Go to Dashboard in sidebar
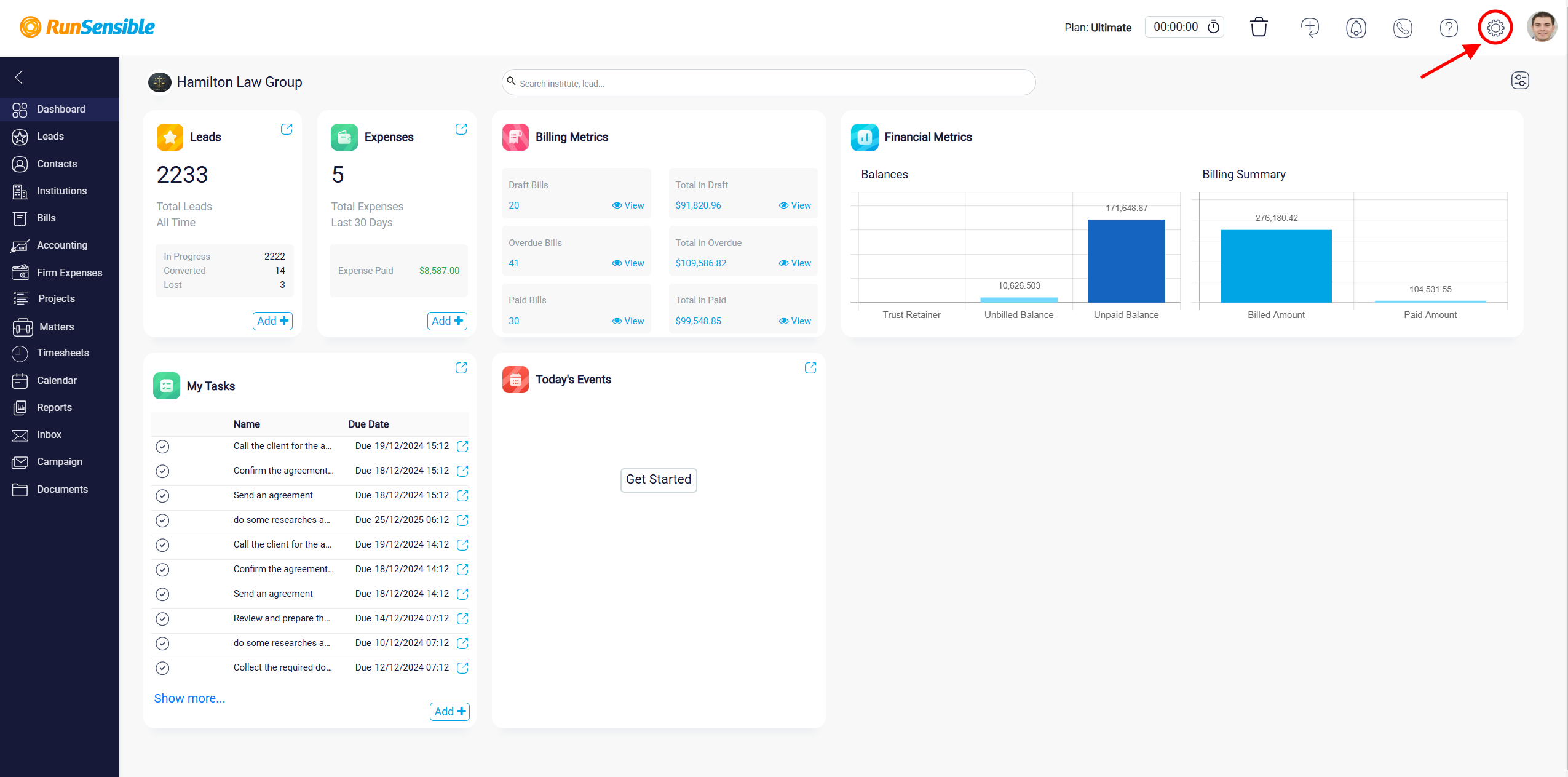 coord(60,110)
